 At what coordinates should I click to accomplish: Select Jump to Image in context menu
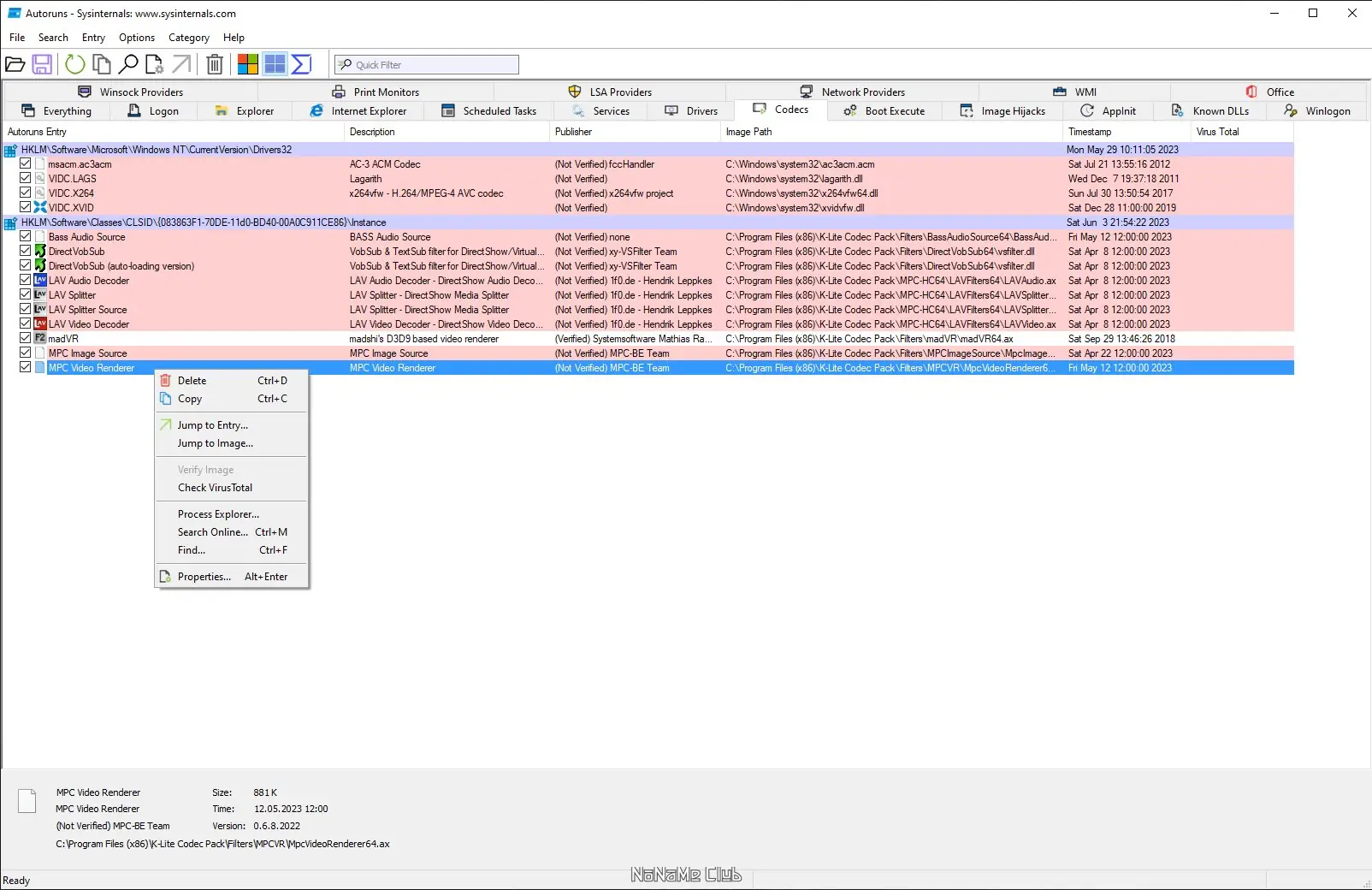[x=231, y=443]
